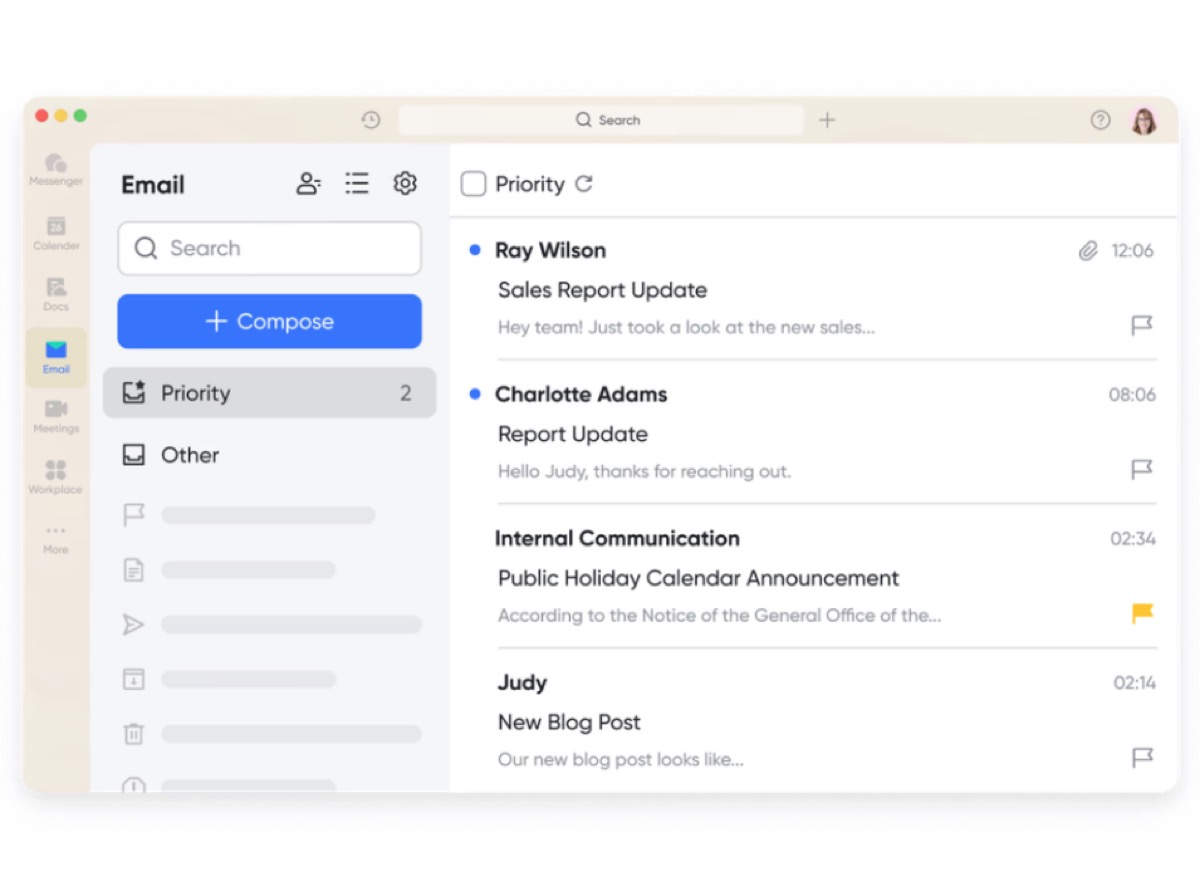Go to Meetings in the sidebar

(56, 414)
